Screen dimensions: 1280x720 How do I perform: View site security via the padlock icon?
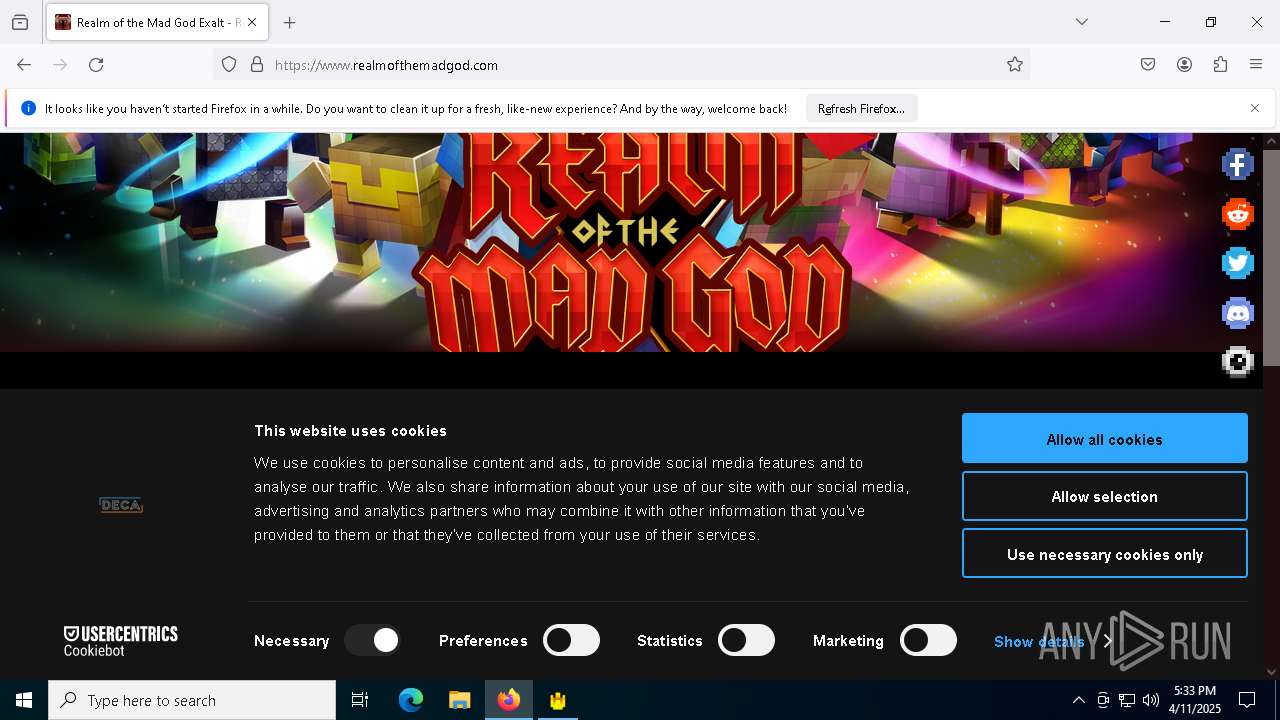(x=257, y=65)
